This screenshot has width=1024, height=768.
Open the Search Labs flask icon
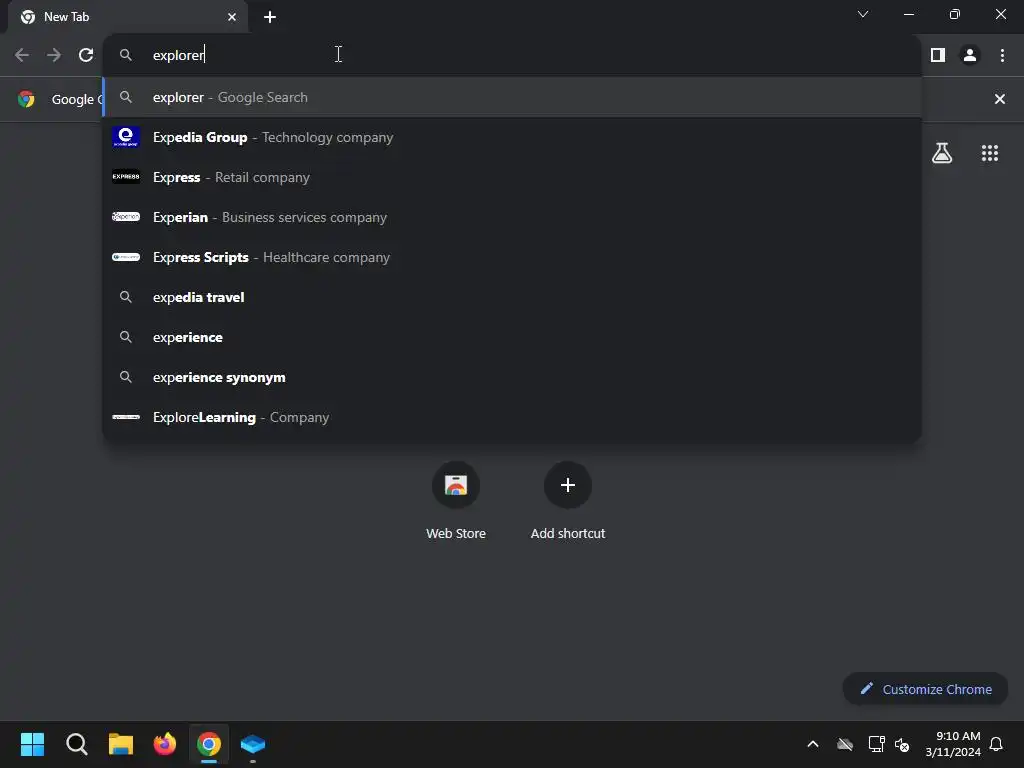tap(942, 153)
